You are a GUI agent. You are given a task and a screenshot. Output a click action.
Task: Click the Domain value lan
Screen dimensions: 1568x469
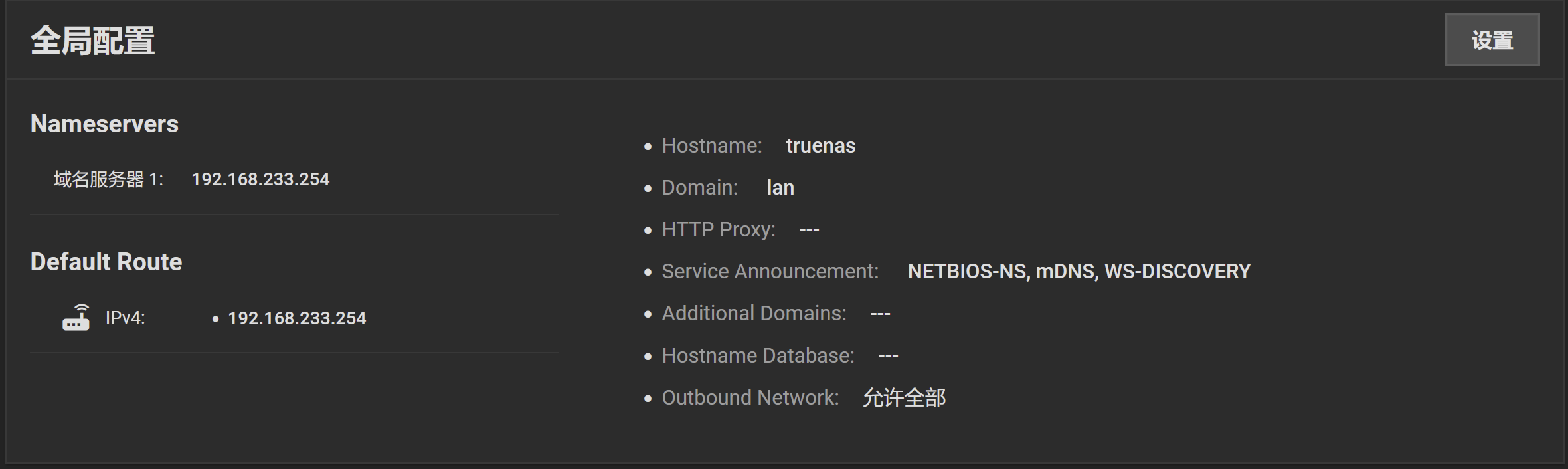point(780,188)
